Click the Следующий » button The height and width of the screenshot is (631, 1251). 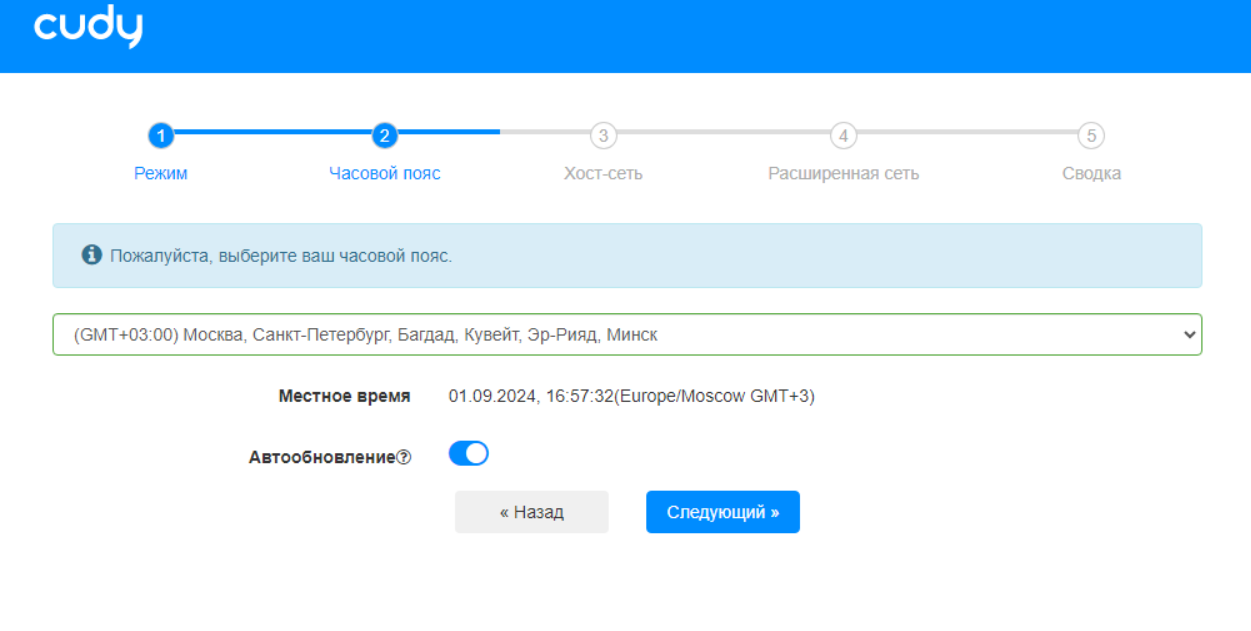pyautogui.click(x=723, y=512)
